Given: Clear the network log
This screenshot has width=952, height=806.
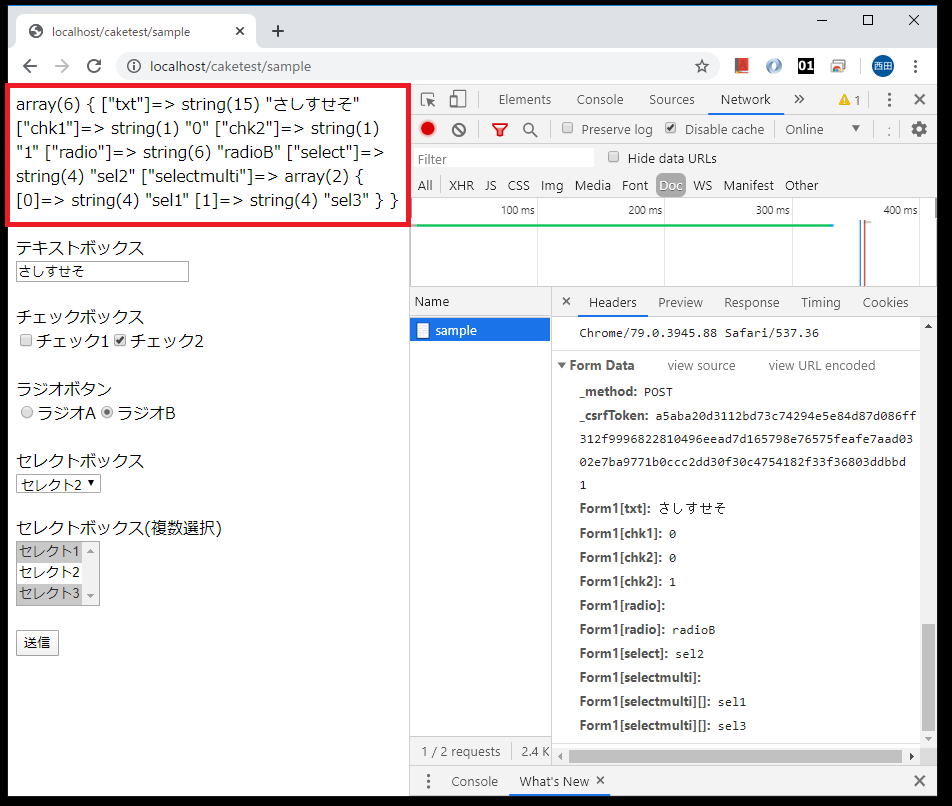Looking at the screenshot, I should click(x=459, y=129).
